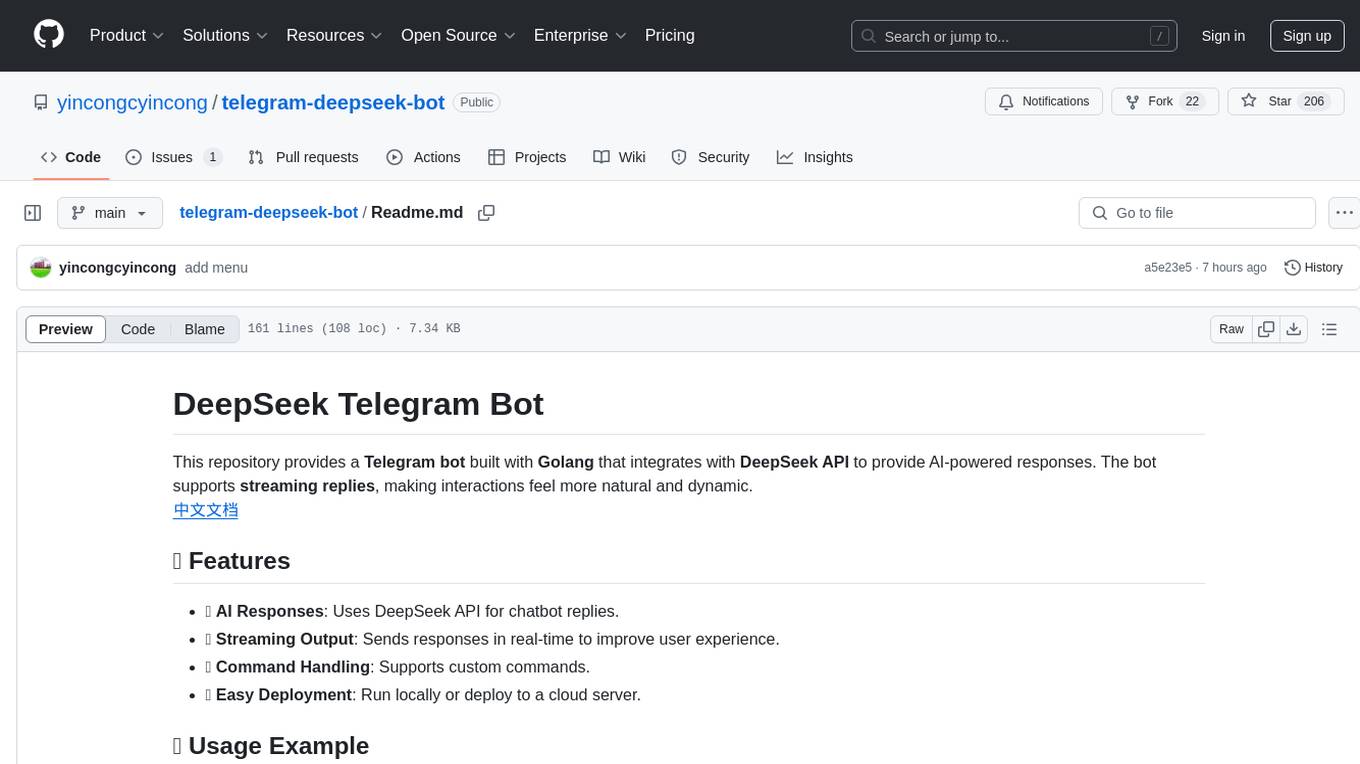The height and width of the screenshot is (764, 1360).
Task: Expand the Product menu
Action: click(127, 35)
